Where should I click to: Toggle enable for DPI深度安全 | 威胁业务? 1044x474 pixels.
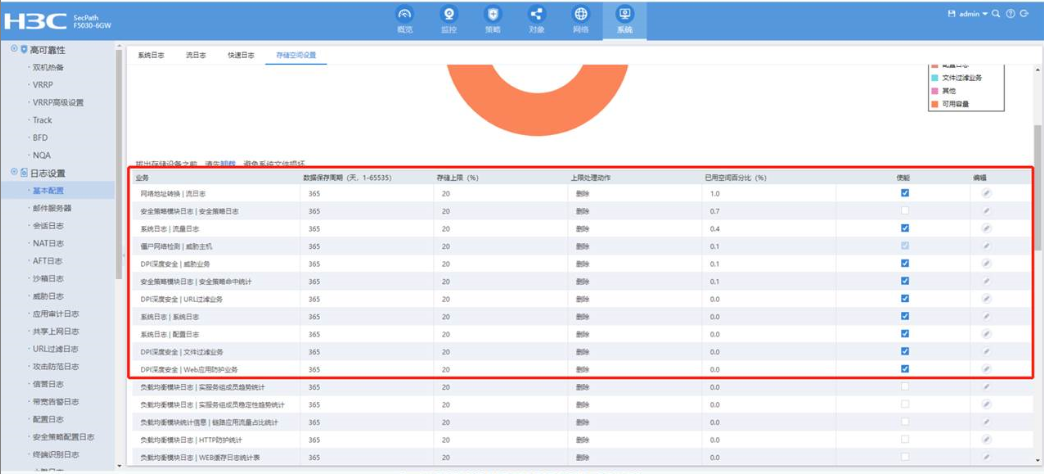click(x=905, y=264)
